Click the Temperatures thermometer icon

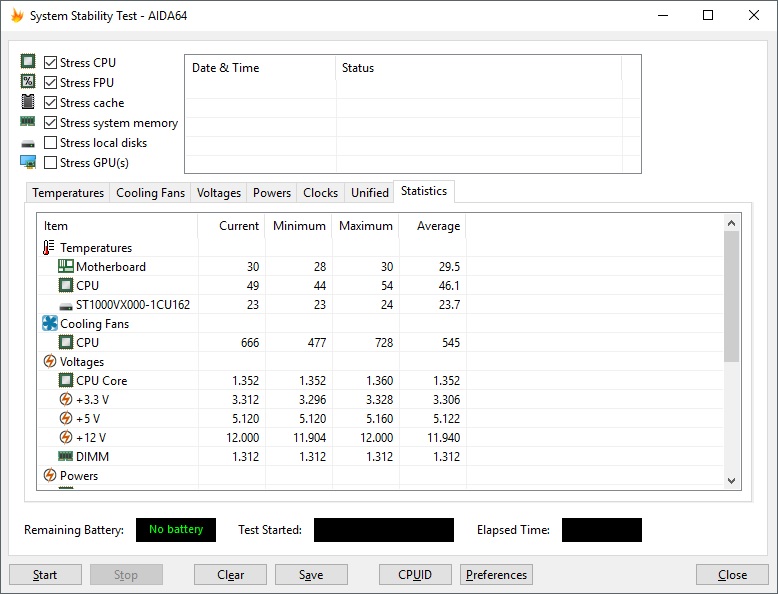(49, 247)
